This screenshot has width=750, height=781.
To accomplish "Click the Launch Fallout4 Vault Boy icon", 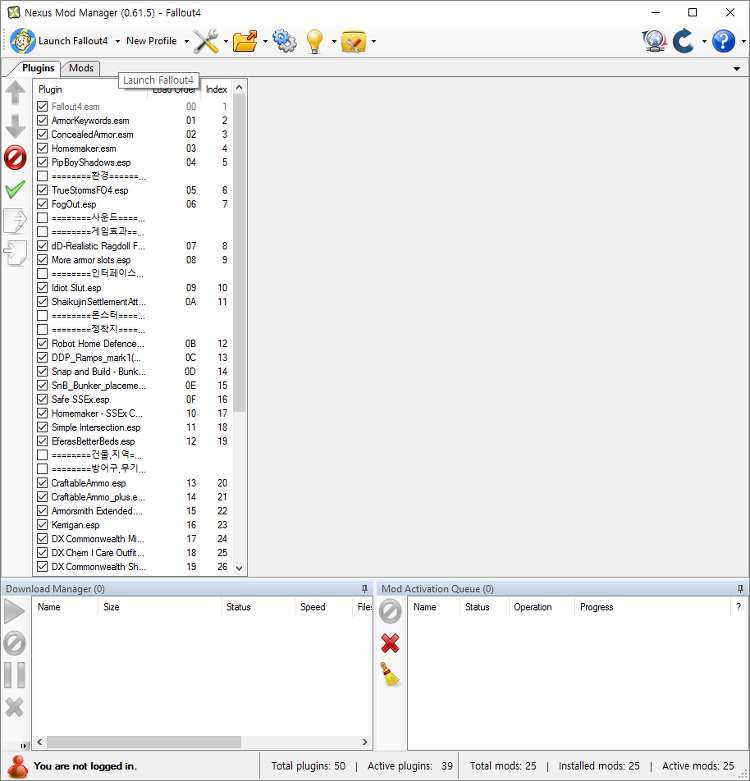I will tap(22, 41).
